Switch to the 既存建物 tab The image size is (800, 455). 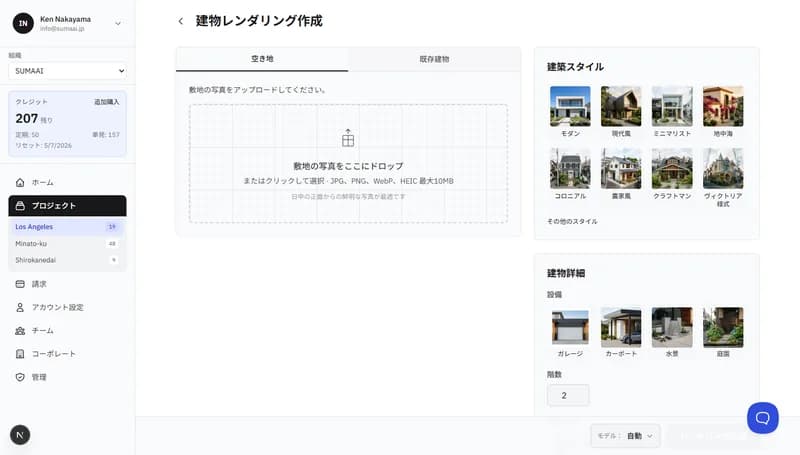tap(434, 59)
